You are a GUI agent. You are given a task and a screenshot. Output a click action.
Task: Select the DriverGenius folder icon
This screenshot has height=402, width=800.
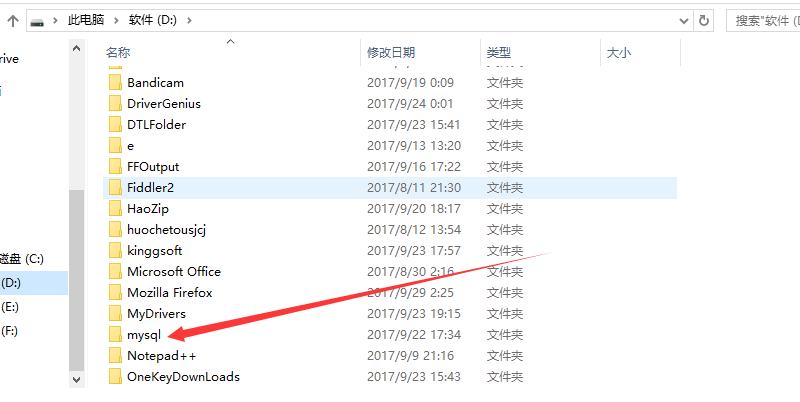click(x=115, y=104)
